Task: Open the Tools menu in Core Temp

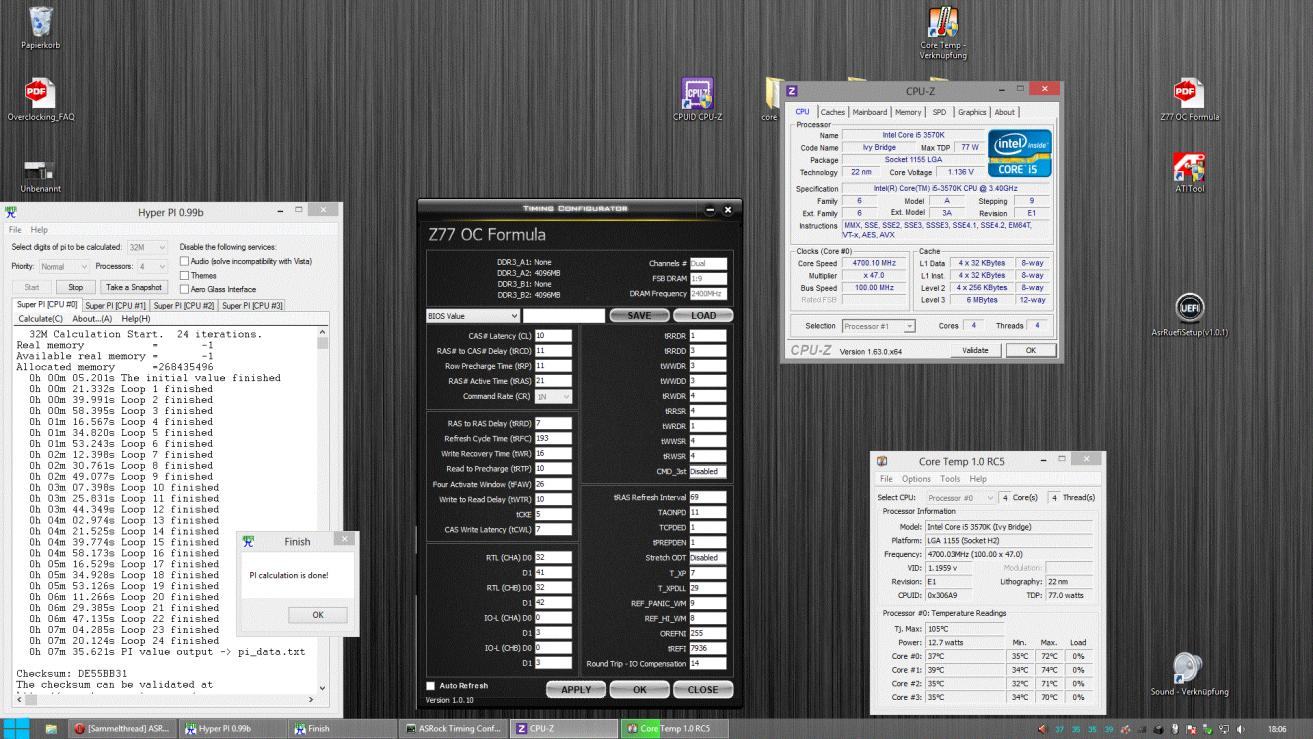Action: pyautogui.click(x=950, y=479)
